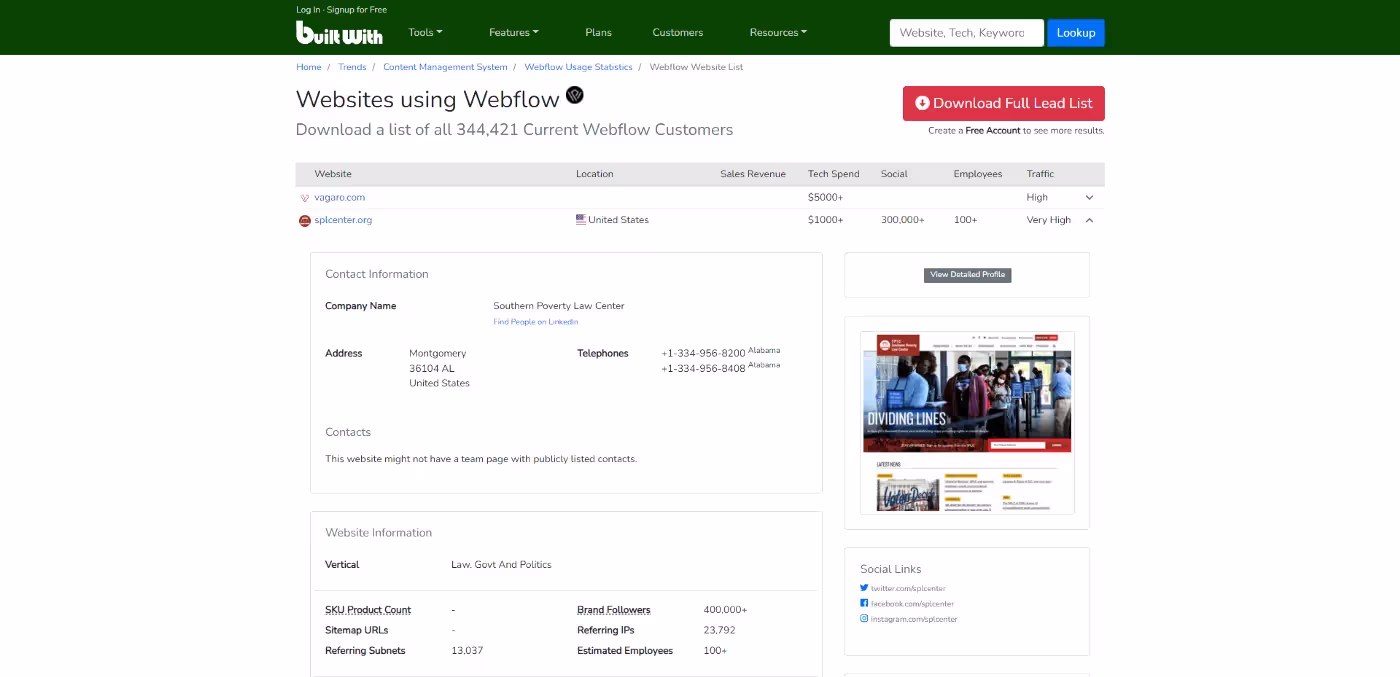This screenshot has width=1400, height=677.
Task: Click the phone number +1-334-956-8200
Action: coord(703,354)
